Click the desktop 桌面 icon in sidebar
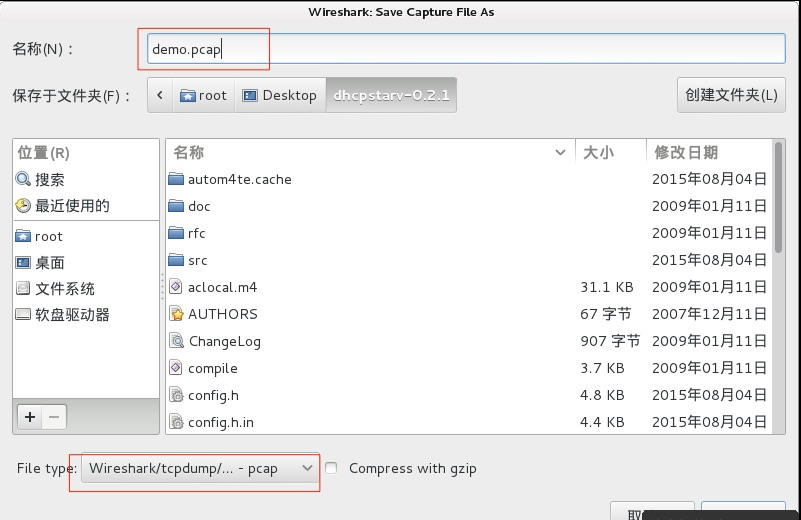This screenshot has width=801, height=520. coord(23,263)
